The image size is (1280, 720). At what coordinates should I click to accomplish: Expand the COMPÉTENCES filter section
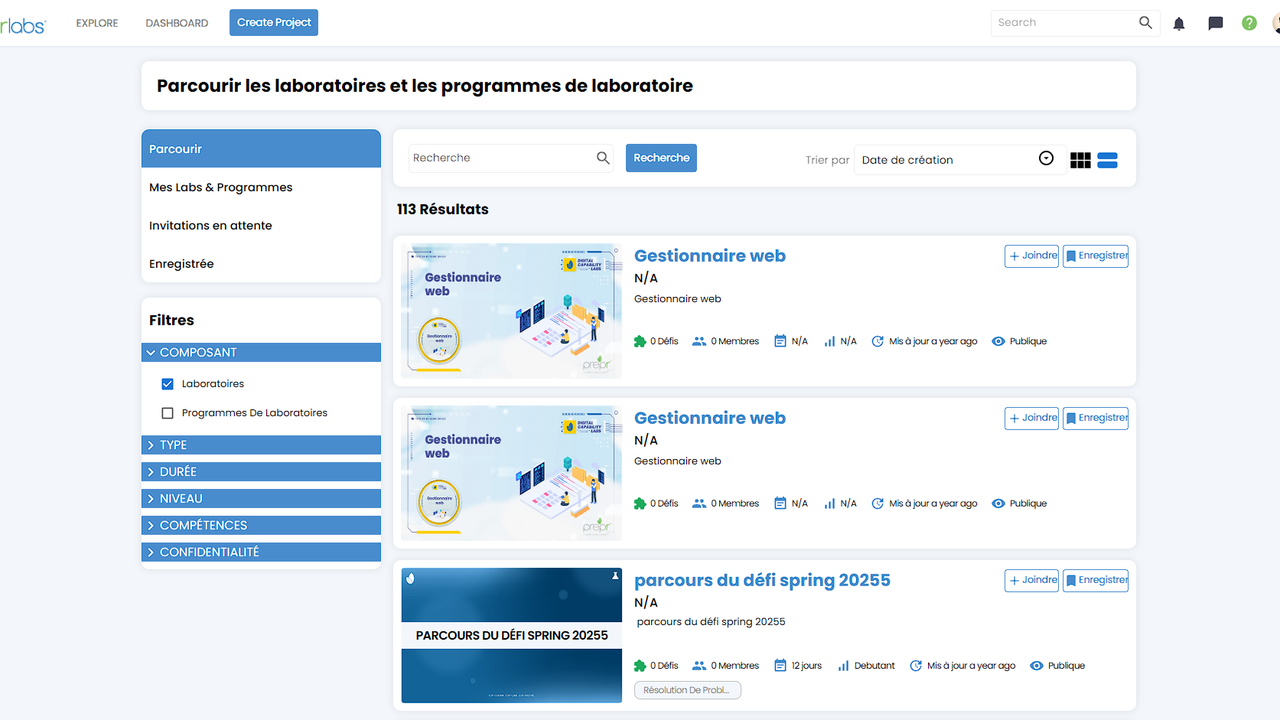[x=261, y=525]
